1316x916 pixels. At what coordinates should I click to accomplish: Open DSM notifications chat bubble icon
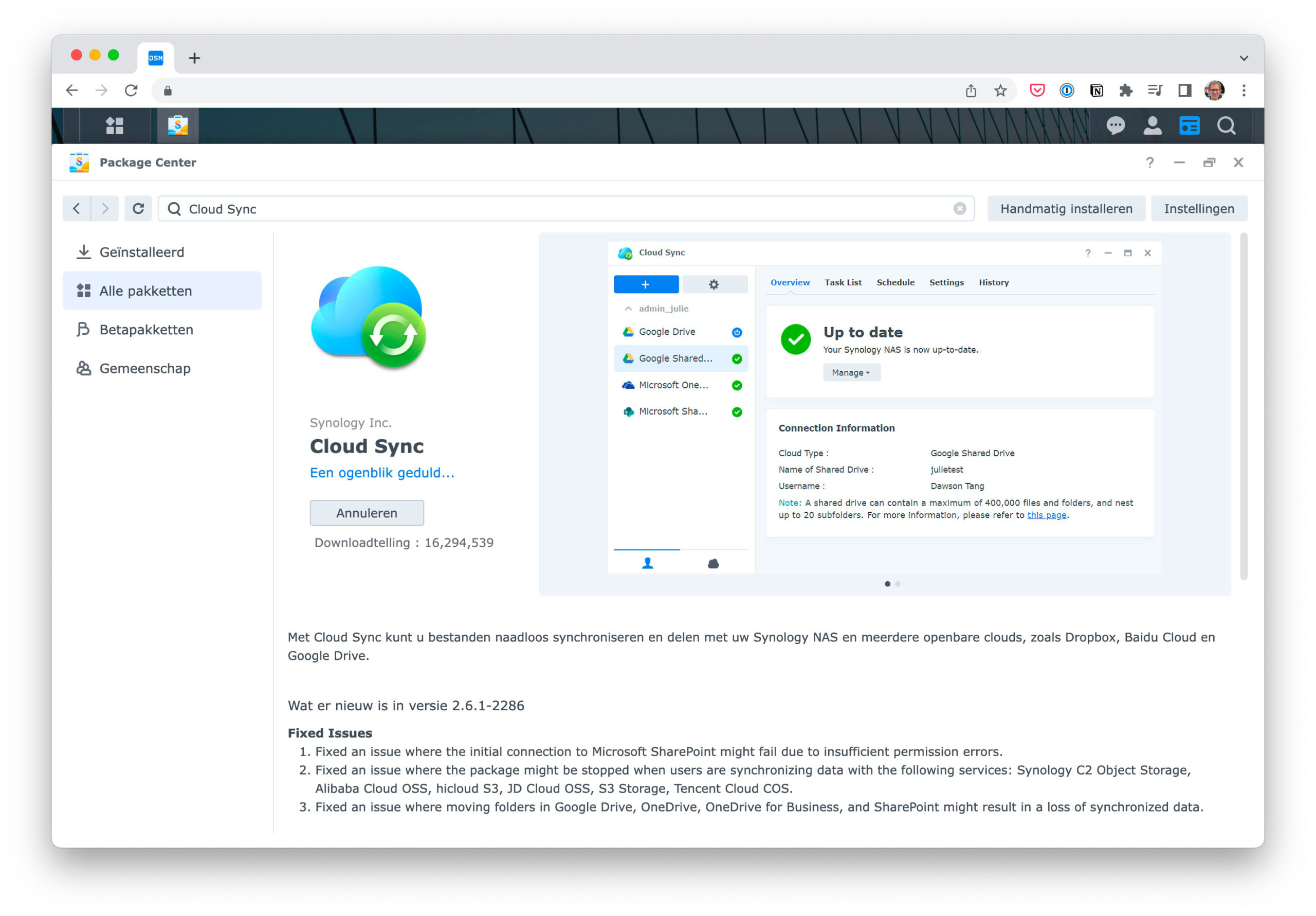coord(1115,125)
